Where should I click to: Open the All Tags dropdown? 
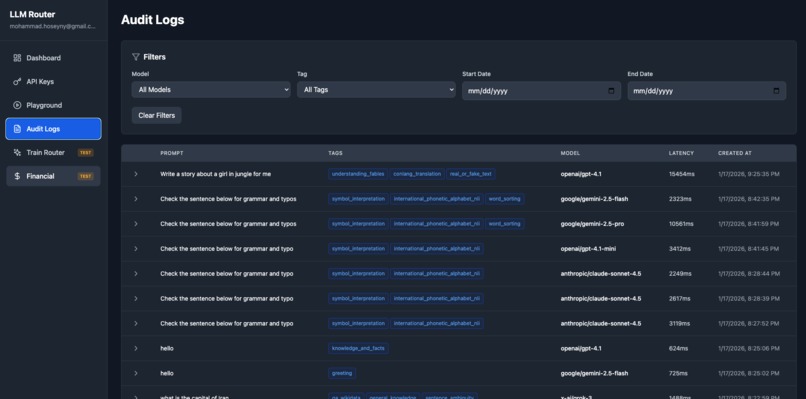click(x=376, y=89)
